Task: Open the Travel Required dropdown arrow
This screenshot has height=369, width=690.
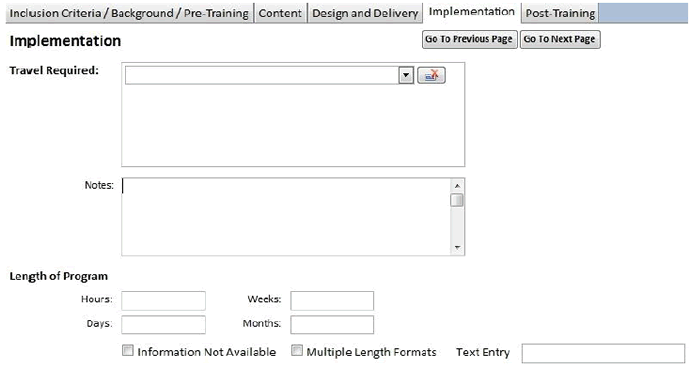Action: click(x=406, y=75)
